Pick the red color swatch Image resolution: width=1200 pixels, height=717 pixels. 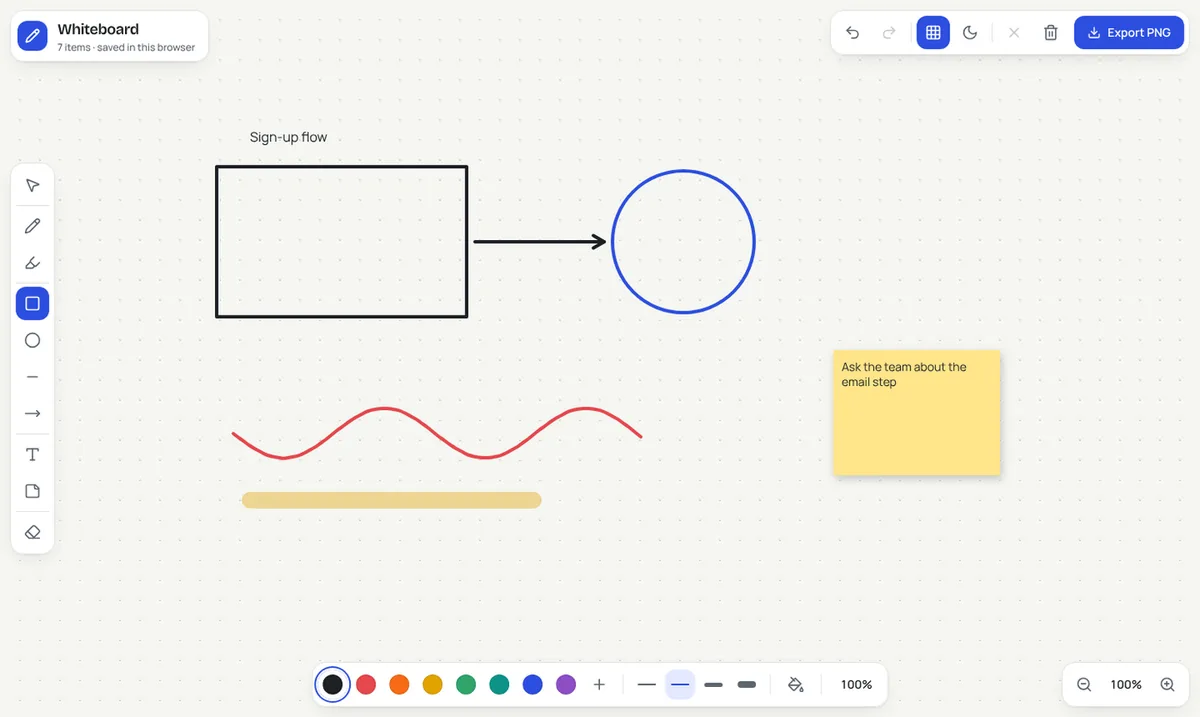click(x=366, y=685)
